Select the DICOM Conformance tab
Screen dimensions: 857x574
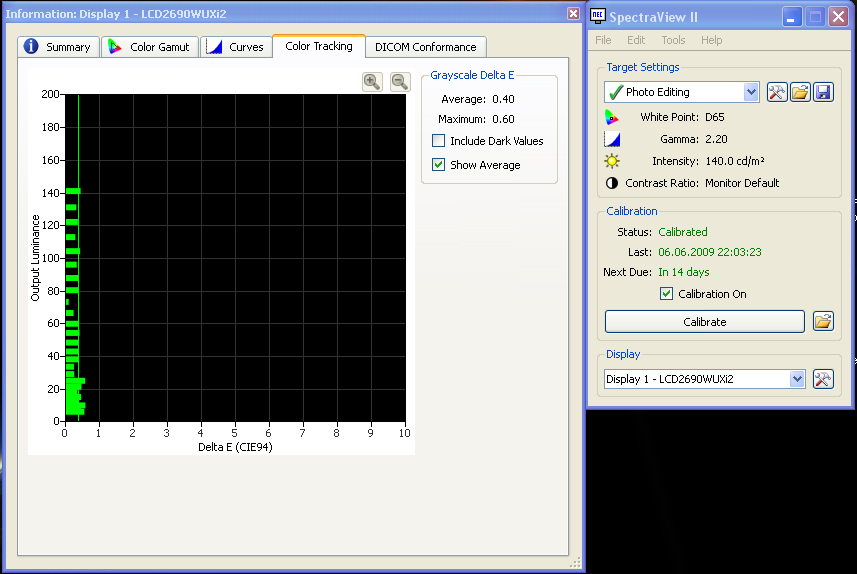tap(425, 47)
